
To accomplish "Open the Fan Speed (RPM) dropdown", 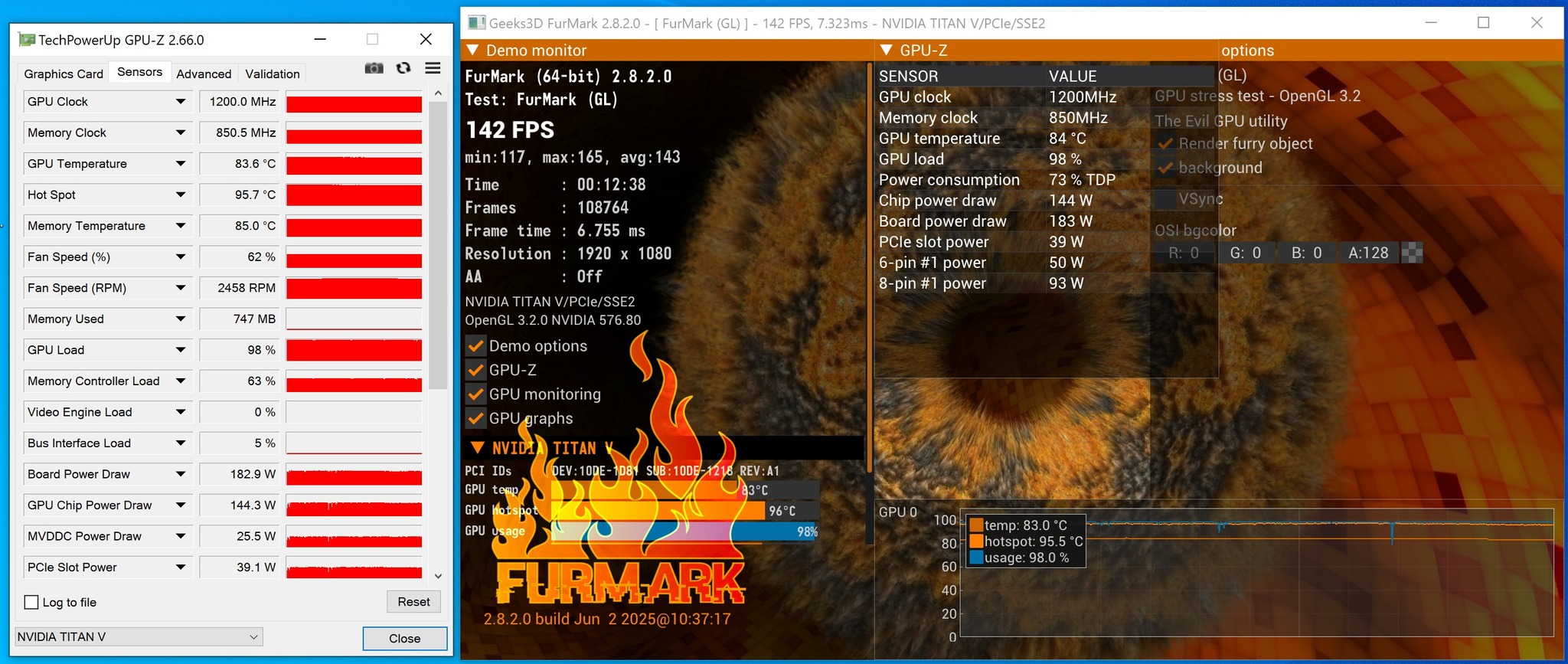I will (181, 288).
